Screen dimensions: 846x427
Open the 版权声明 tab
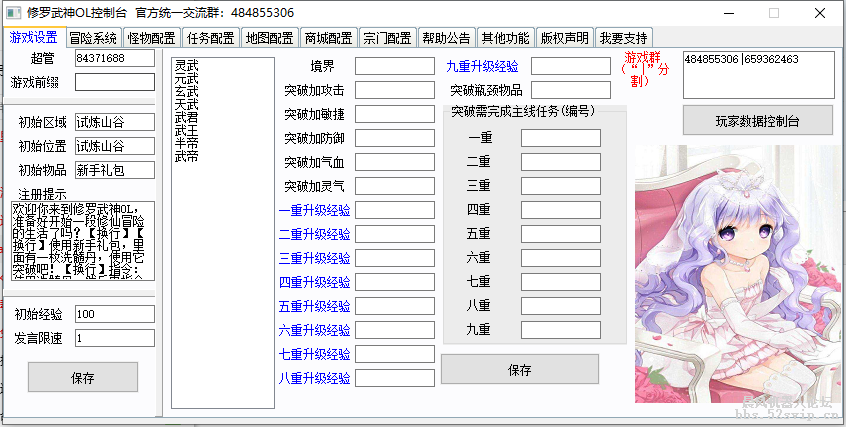[564, 38]
